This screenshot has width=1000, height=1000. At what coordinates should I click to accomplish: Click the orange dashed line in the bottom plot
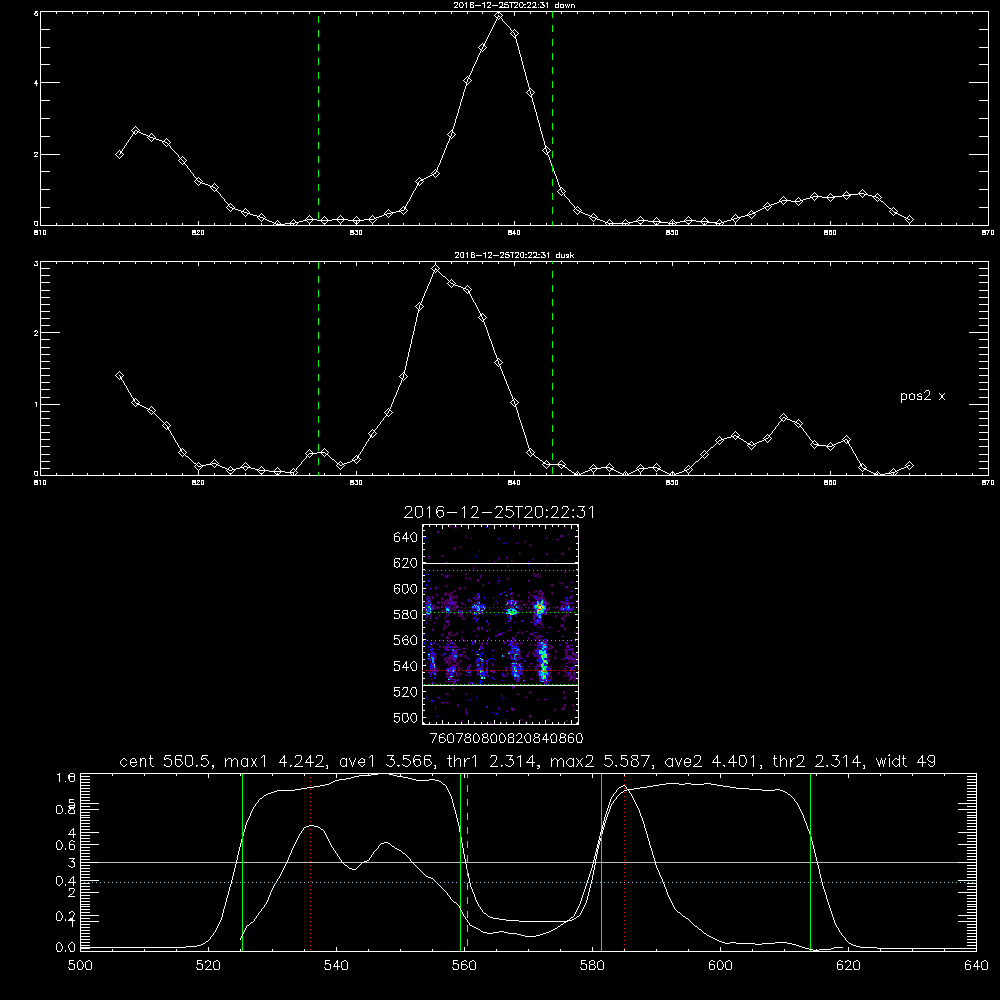[x=467, y=862]
